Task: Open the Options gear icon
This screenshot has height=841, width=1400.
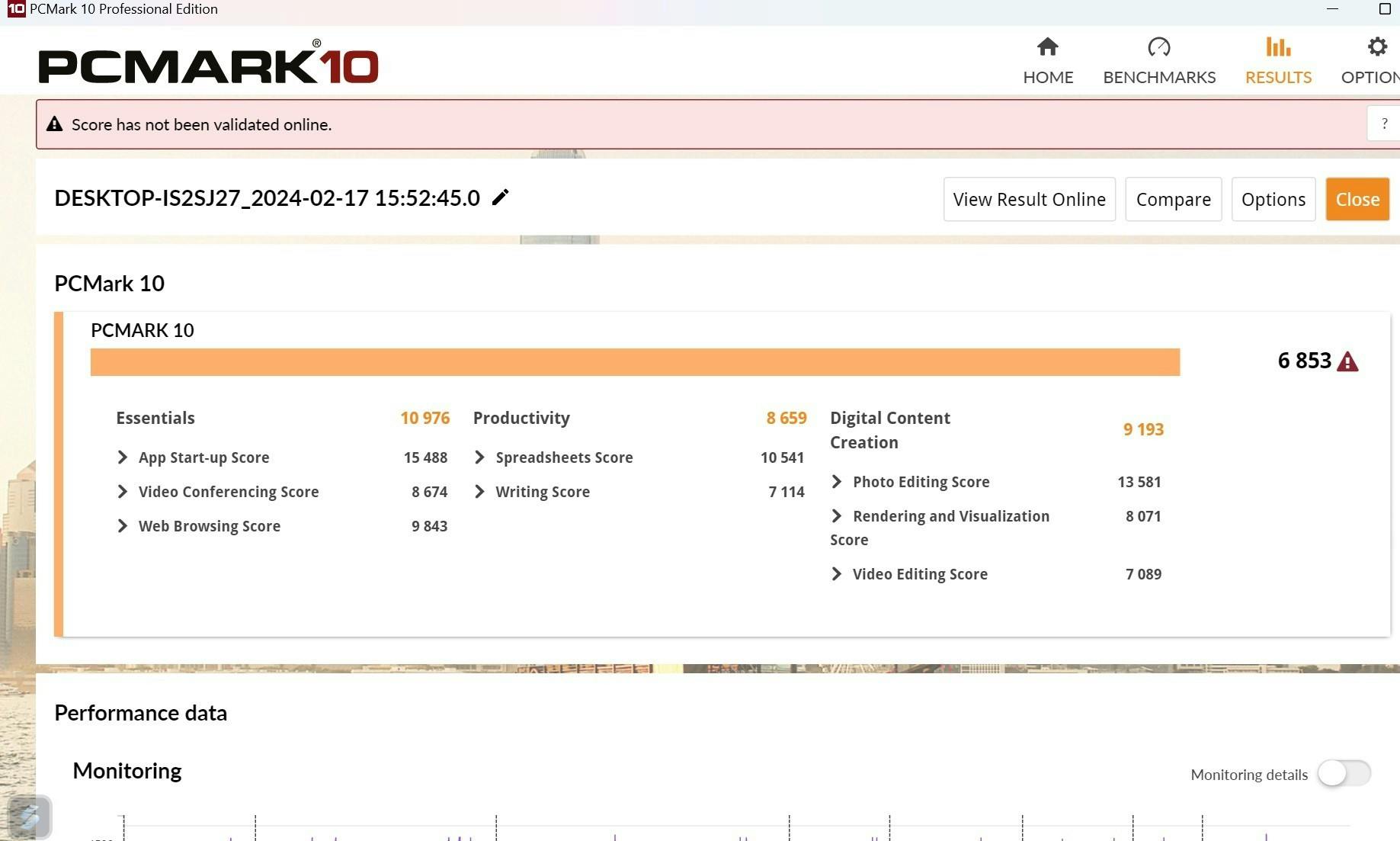Action: tap(1377, 47)
